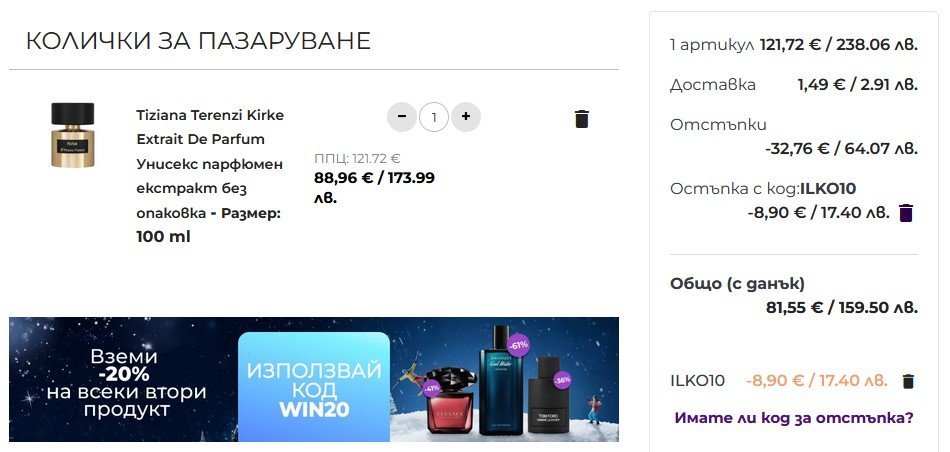Click the item price 88,96 € / 173.99 лв.
950x452 pixels.
[x=374, y=187]
